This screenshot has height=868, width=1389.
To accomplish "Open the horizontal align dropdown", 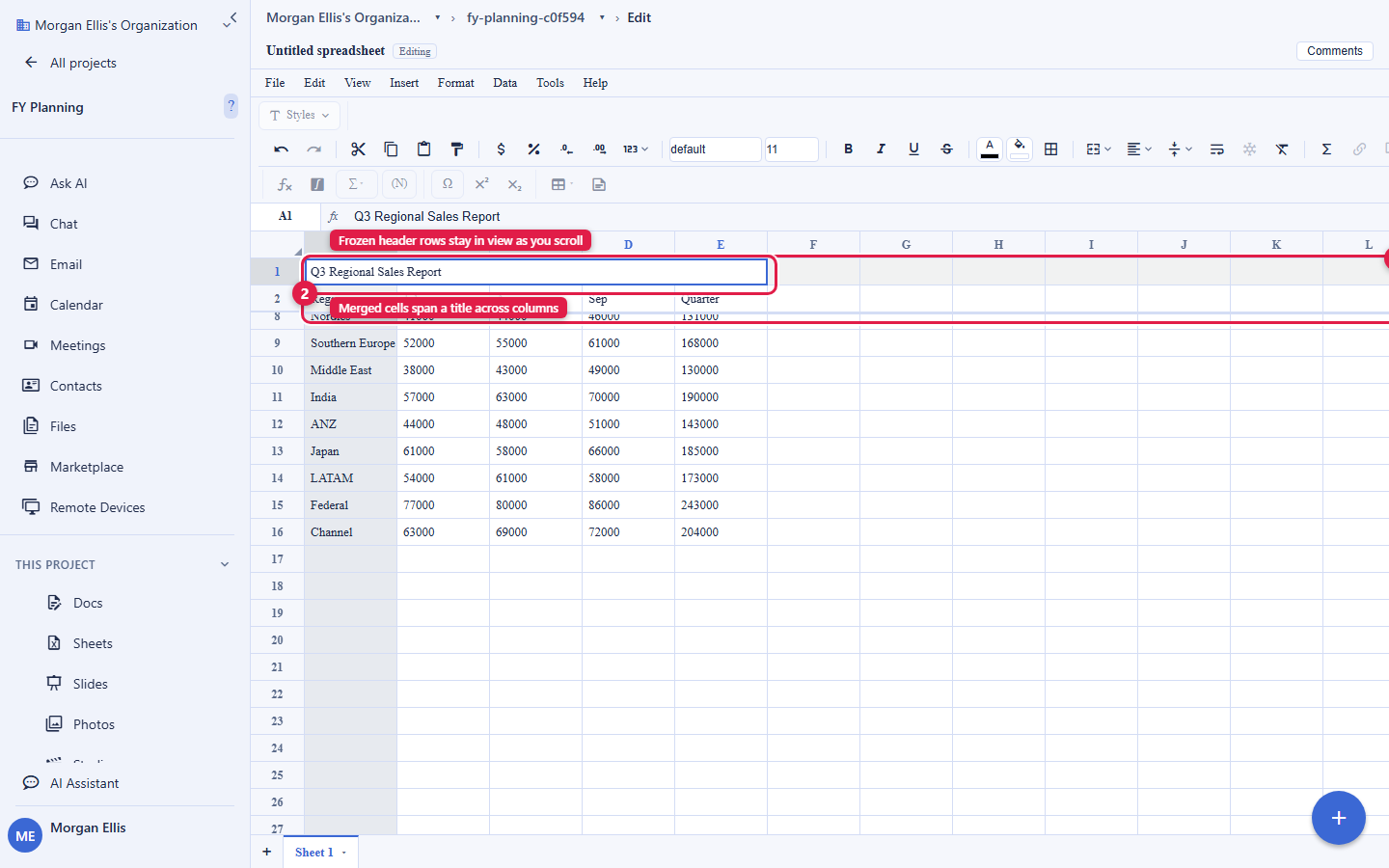I will [1139, 149].
